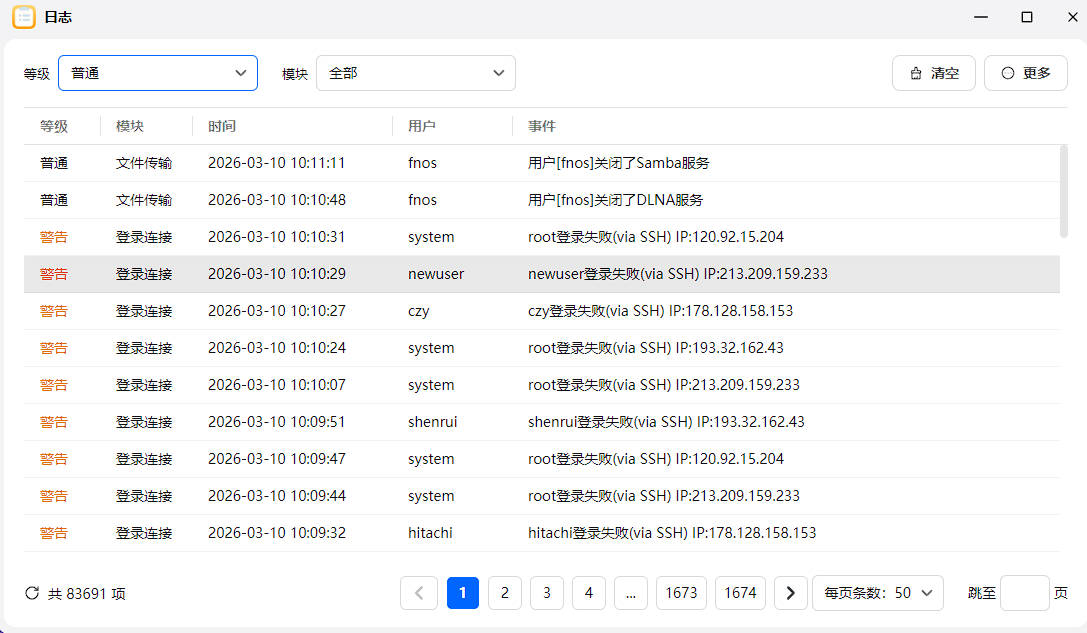Click the log app icon in title bar
This screenshot has width=1087, height=633.
(23, 17)
